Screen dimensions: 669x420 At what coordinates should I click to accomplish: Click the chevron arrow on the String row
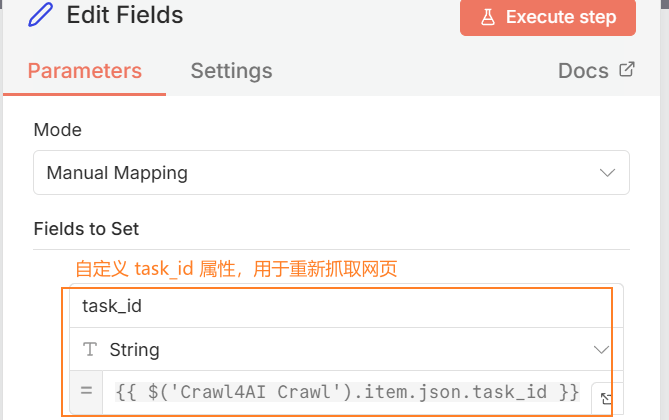tap(601, 350)
